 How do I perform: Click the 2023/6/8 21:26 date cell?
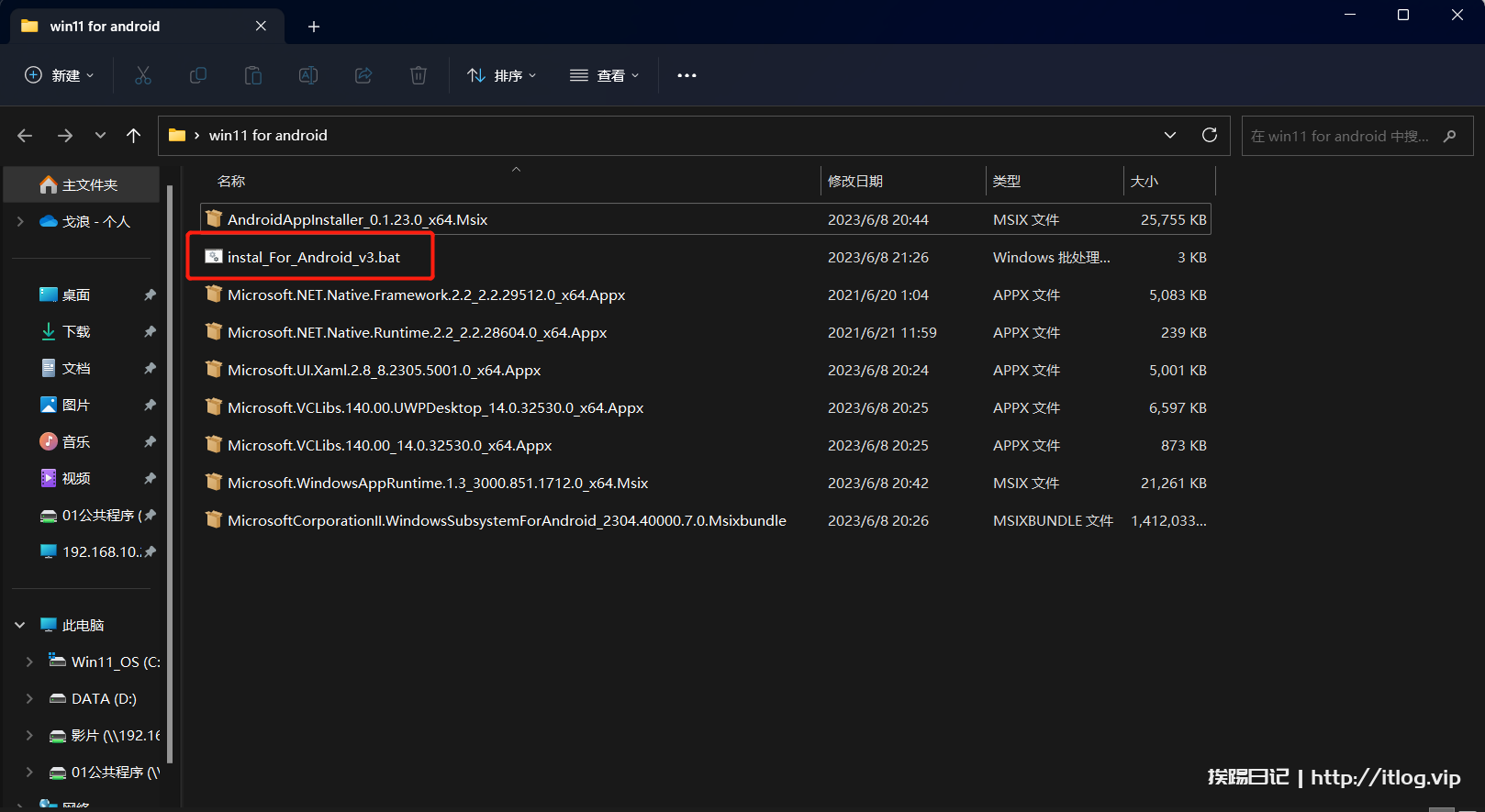[878, 257]
